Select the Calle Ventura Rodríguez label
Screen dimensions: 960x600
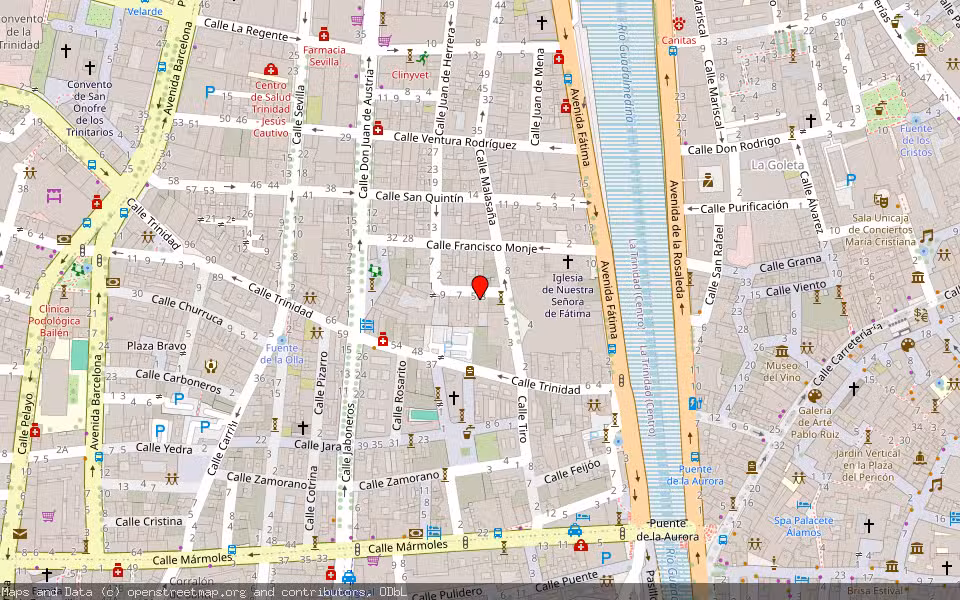tap(455, 141)
